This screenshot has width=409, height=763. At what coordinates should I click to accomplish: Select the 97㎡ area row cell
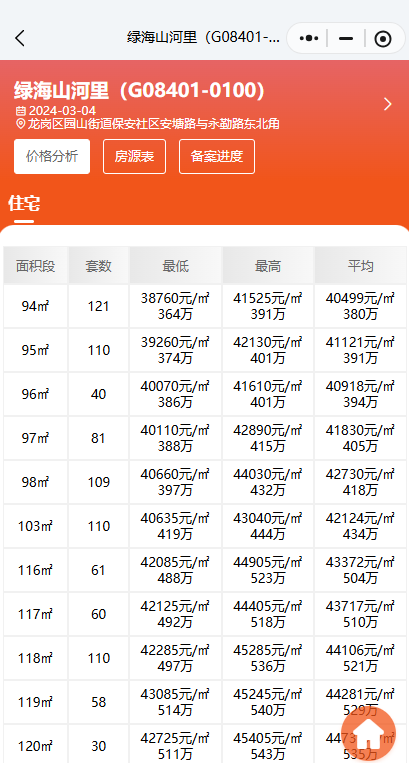(36, 438)
